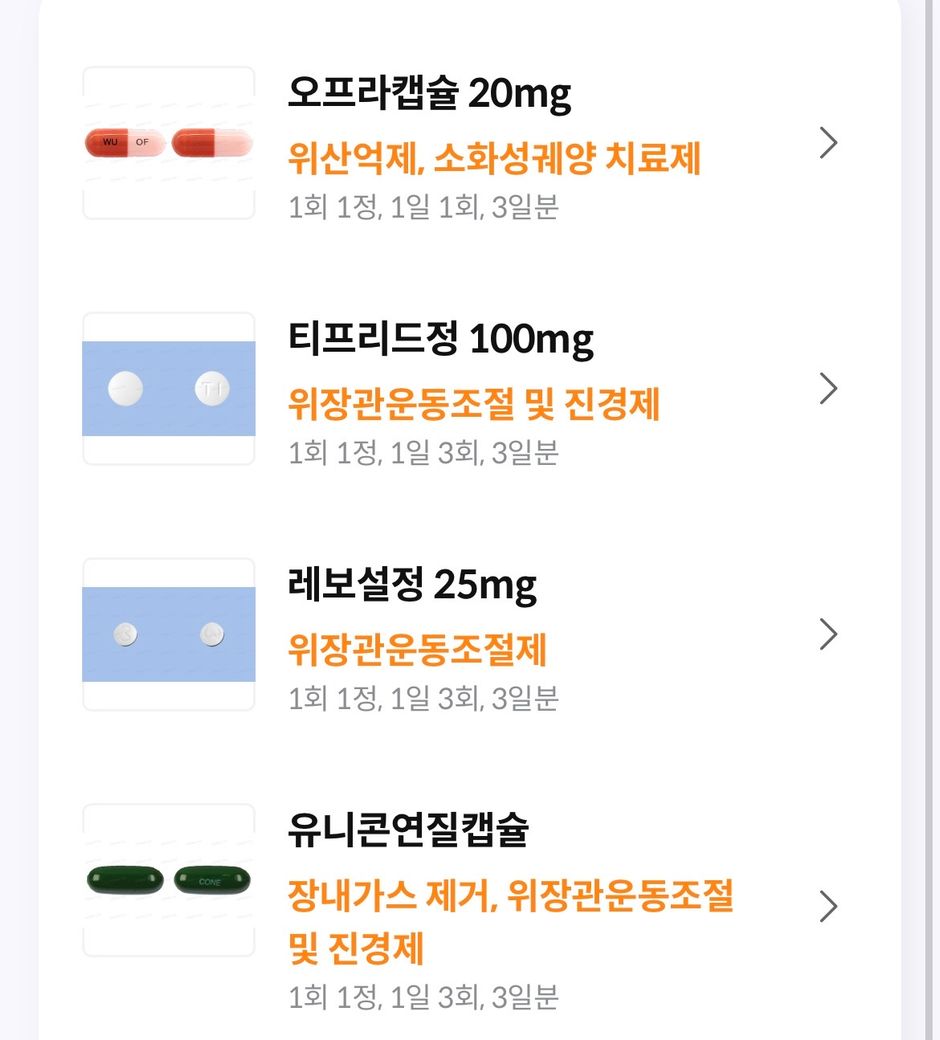Open the 오프라캡슐 20mg medication name

[429, 94]
